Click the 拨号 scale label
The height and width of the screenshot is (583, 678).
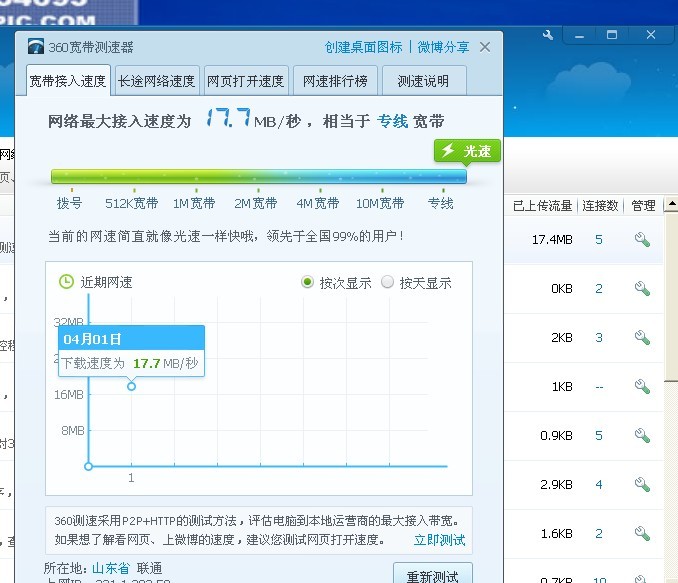tap(70, 203)
